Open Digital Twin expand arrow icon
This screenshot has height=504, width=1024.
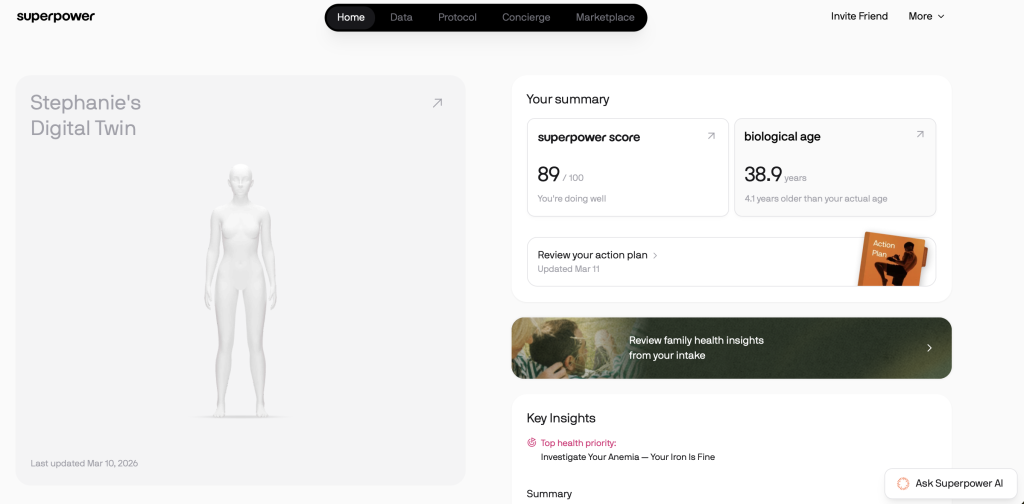[438, 102]
